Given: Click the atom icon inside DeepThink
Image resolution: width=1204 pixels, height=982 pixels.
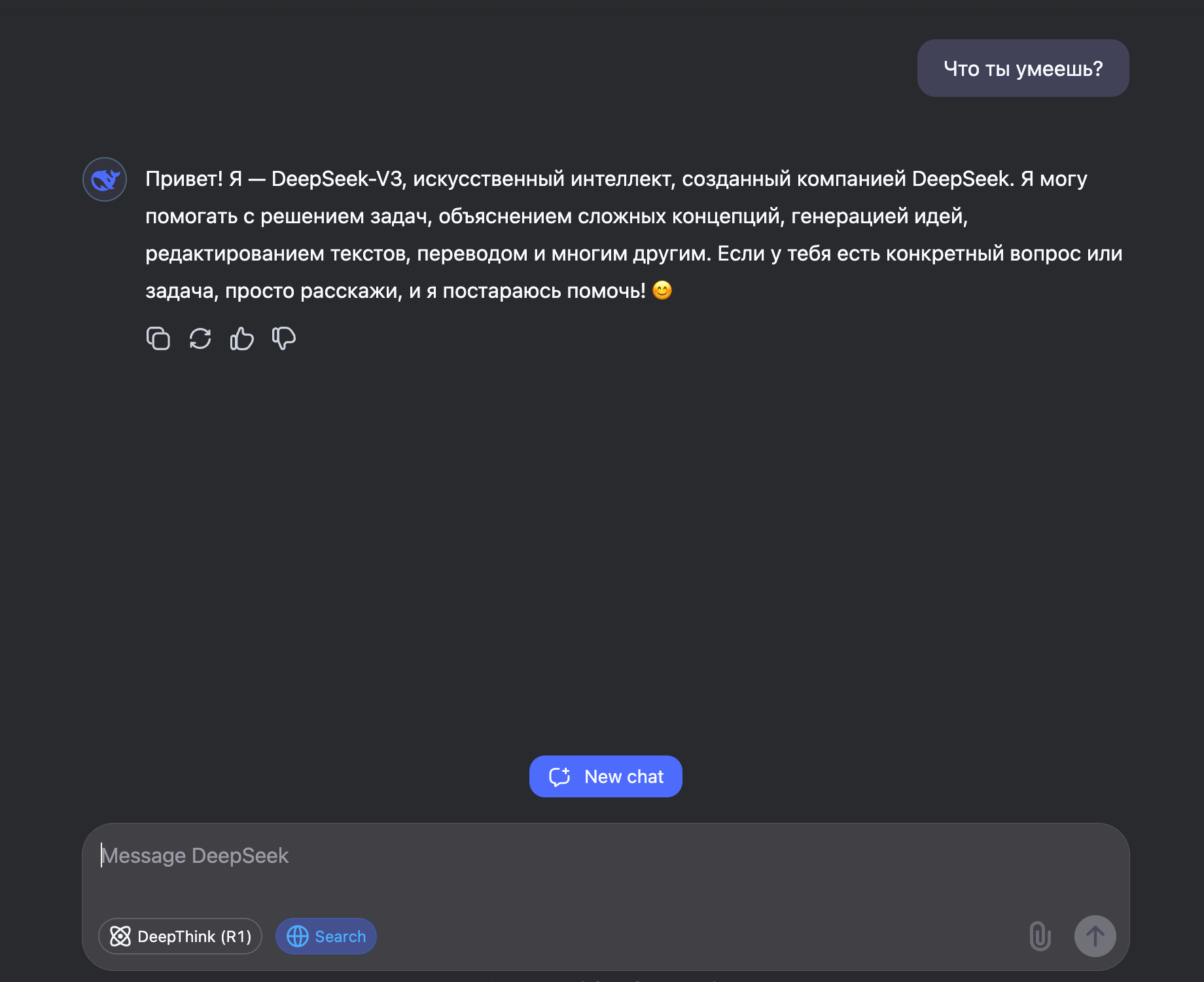Looking at the screenshot, I should 120,936.
